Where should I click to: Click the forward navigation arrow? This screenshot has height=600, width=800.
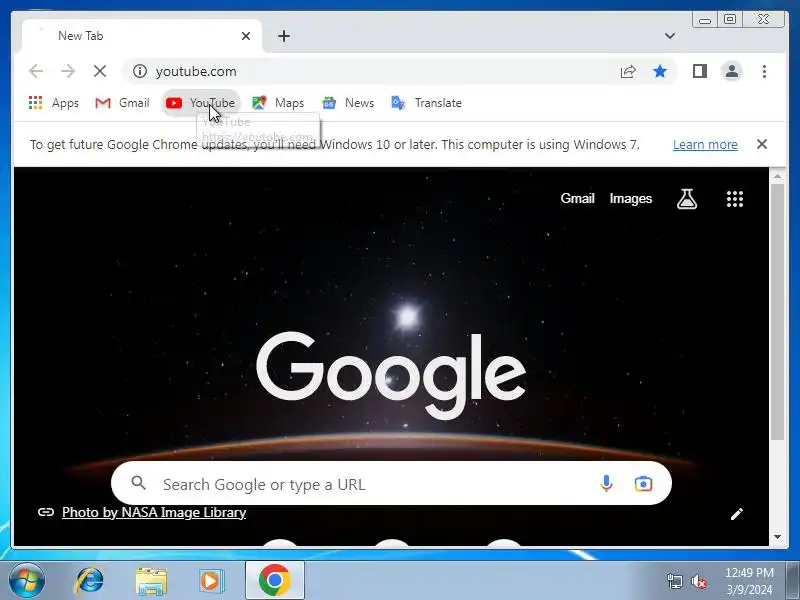[x=67, y=71]
